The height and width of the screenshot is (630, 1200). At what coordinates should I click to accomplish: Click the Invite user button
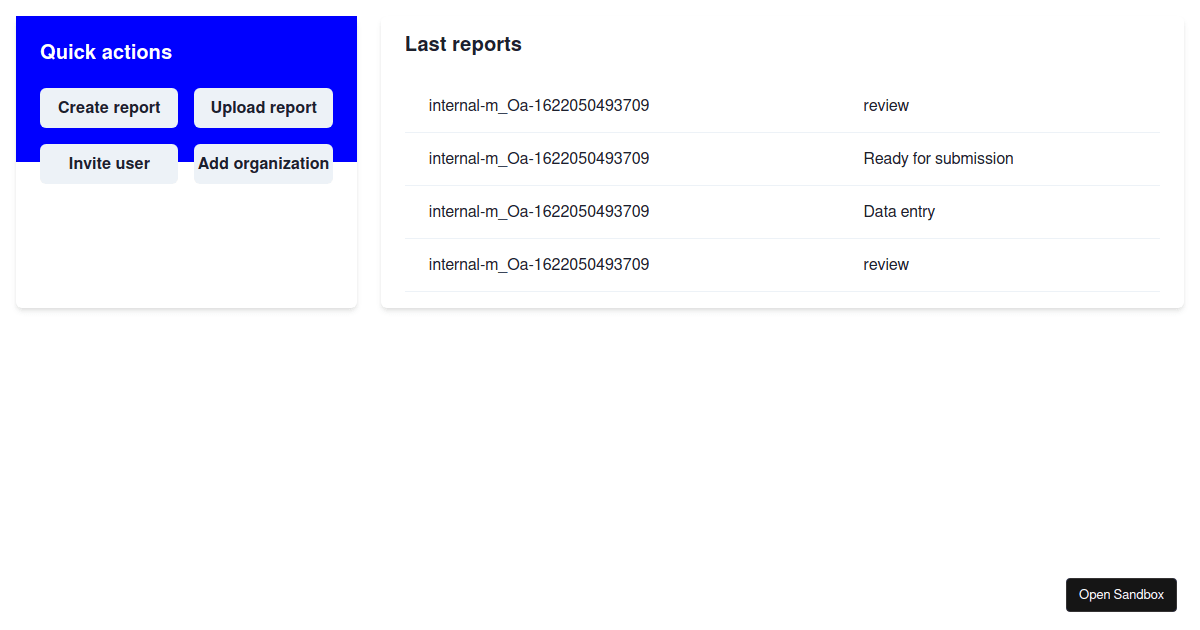tap(108, 163)
